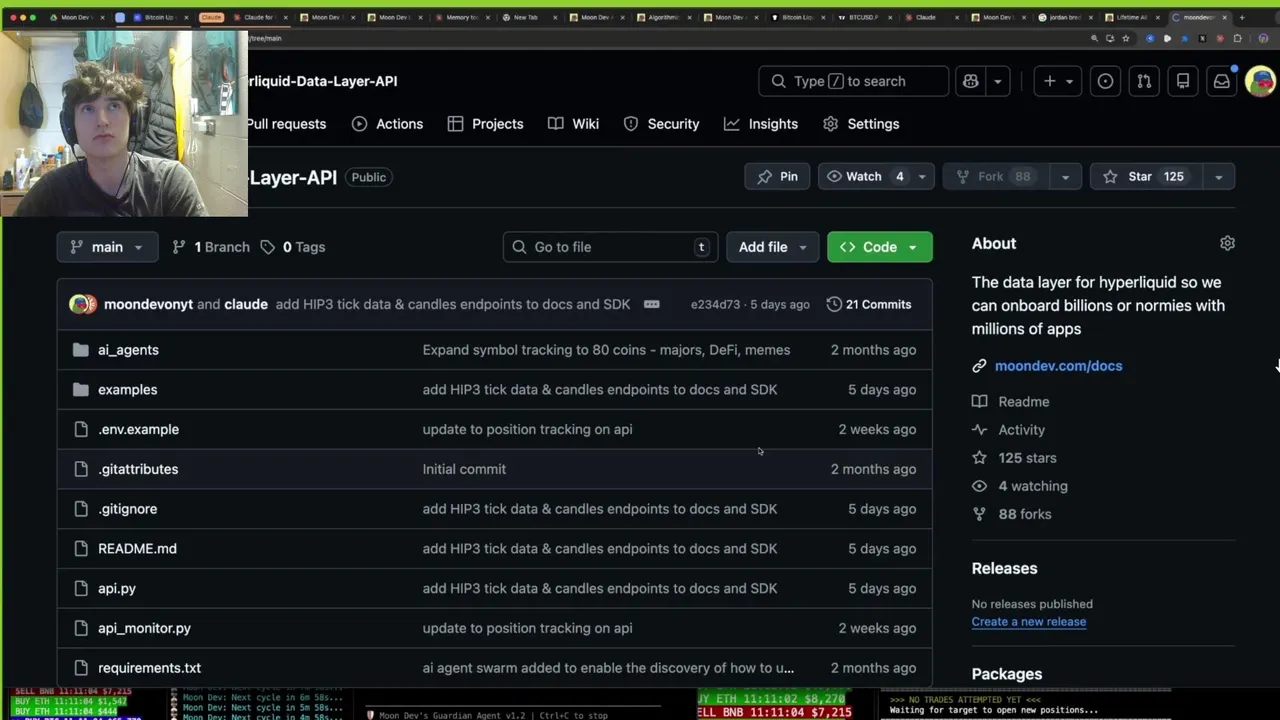Click the claude co-author name
Image resolution: width=1280 pixels, height=720 pixels.
[246, 304]
